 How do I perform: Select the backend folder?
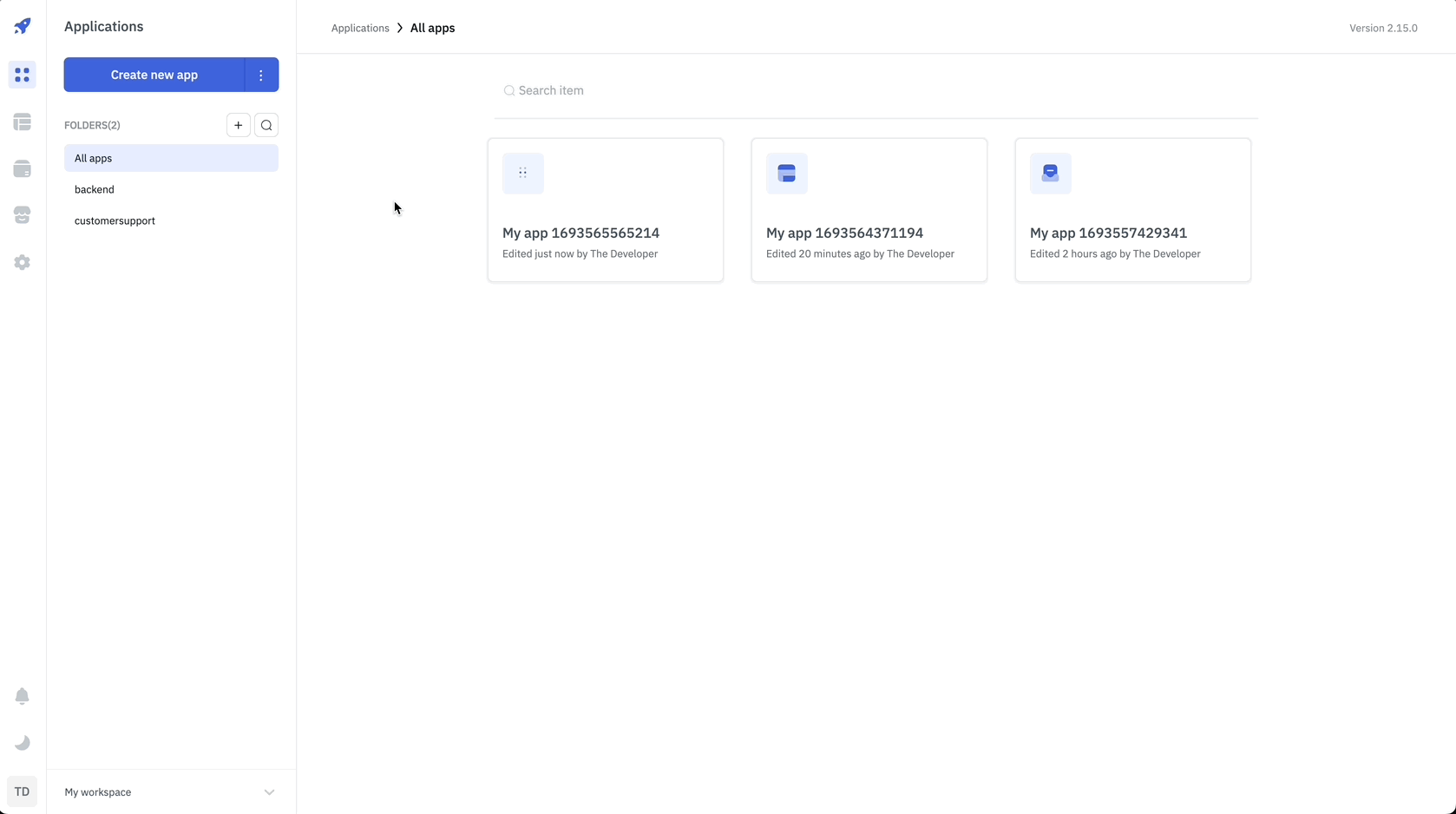point(95,189)
